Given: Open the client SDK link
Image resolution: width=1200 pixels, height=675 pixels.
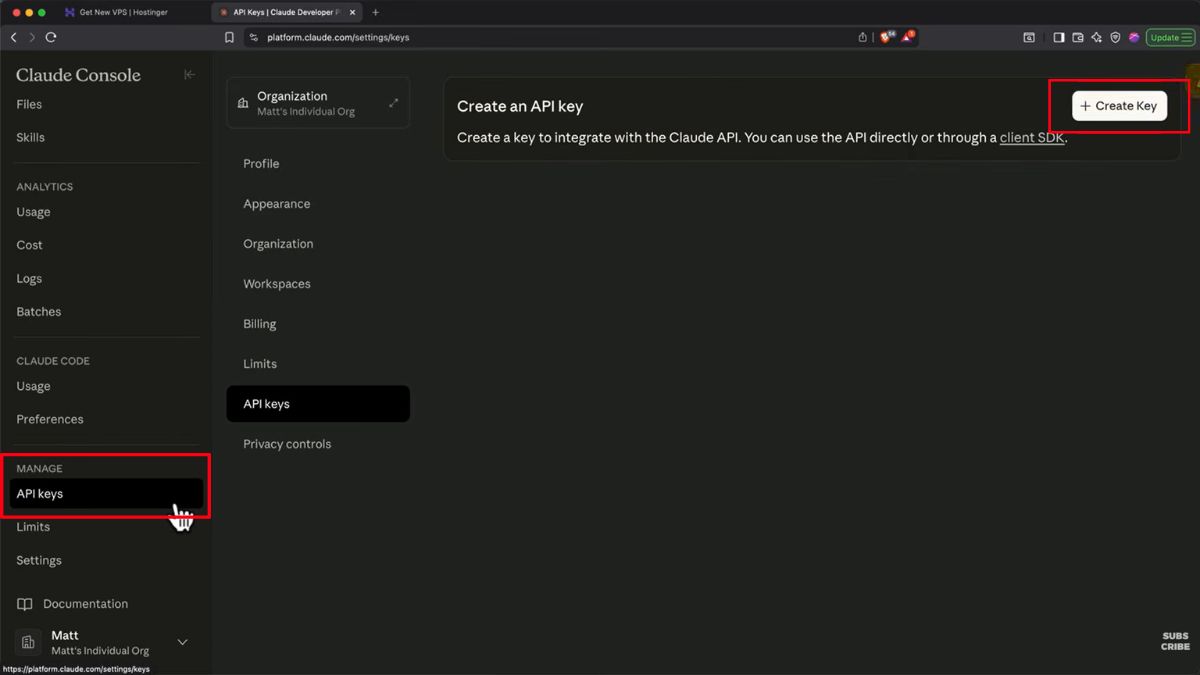Looking at the screenshot, I should pyautogui.click(x=1031, y=137).
